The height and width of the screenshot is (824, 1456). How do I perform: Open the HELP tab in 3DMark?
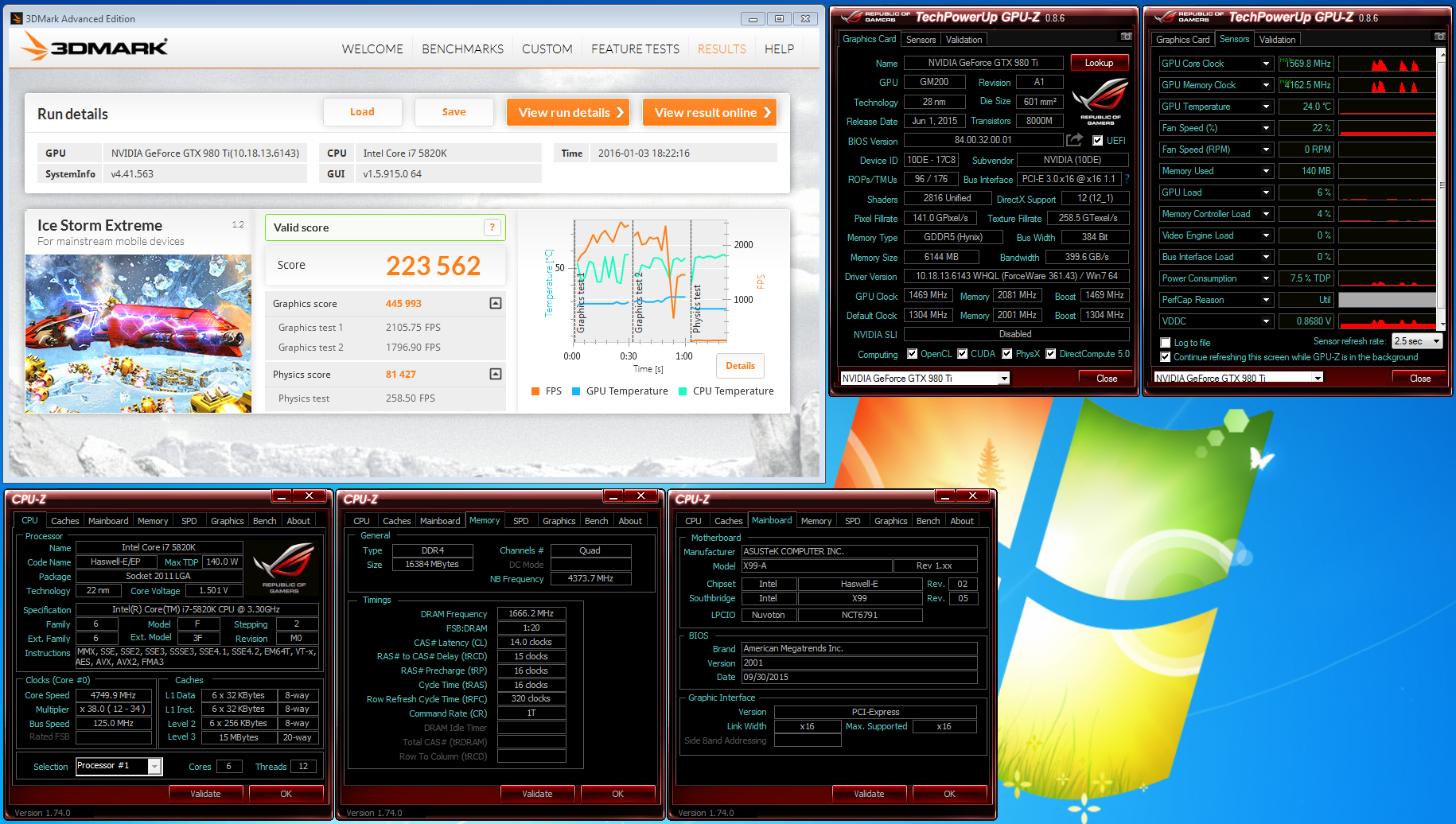tap(779, 49)
